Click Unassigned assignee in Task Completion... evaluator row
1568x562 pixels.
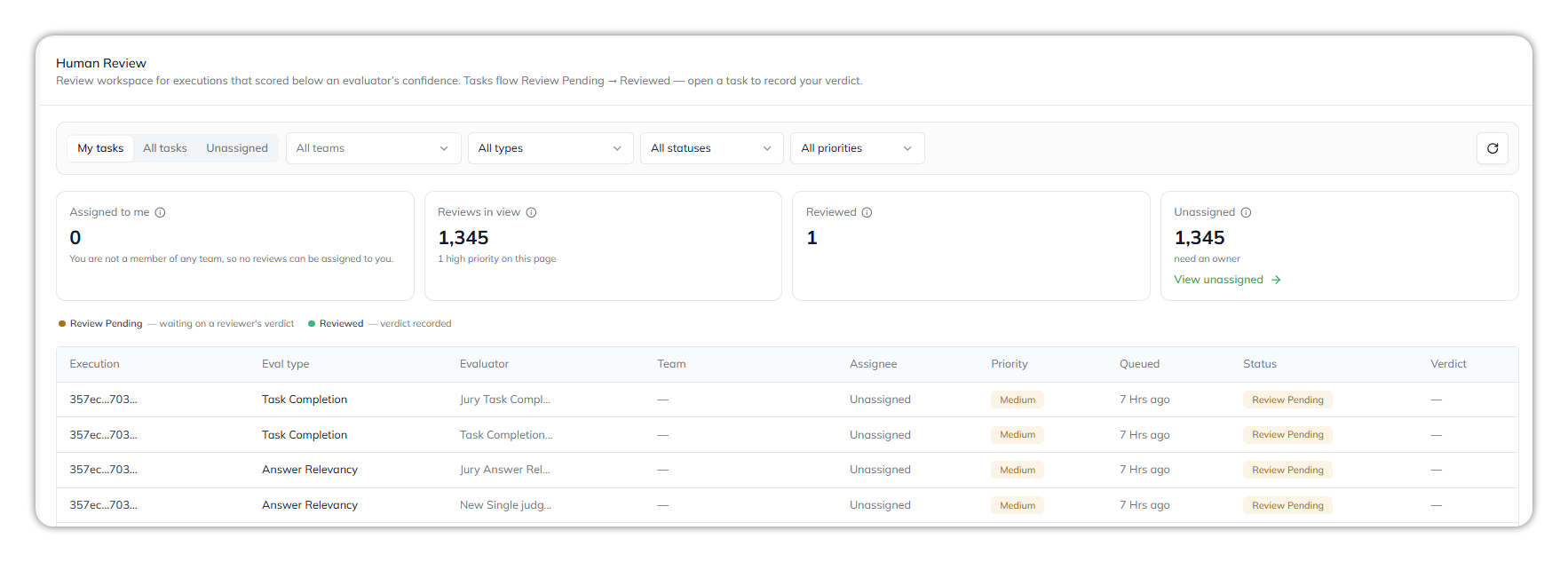coord(880,435)
